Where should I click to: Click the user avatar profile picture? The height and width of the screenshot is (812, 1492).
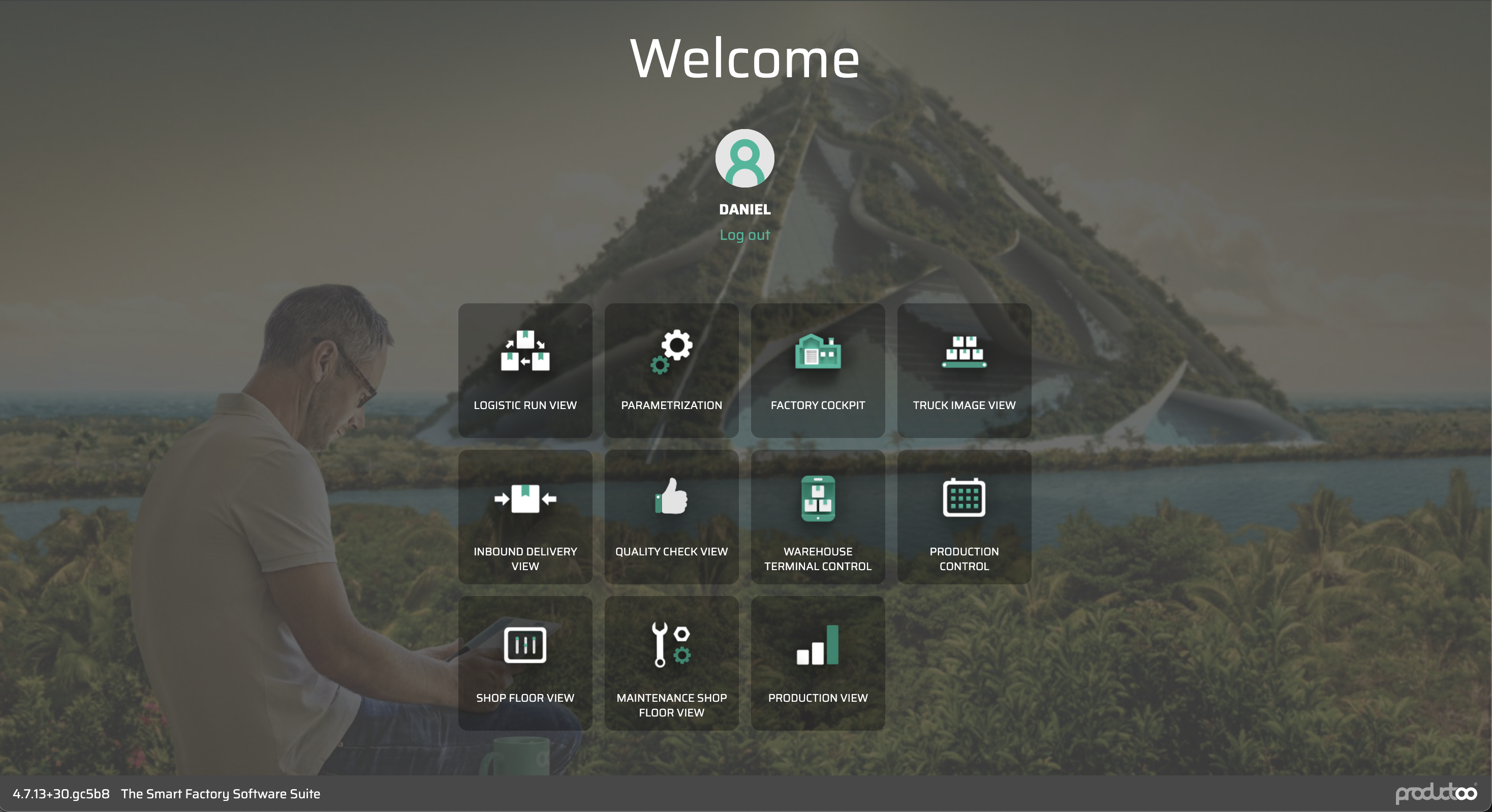[x=744, y=158]
